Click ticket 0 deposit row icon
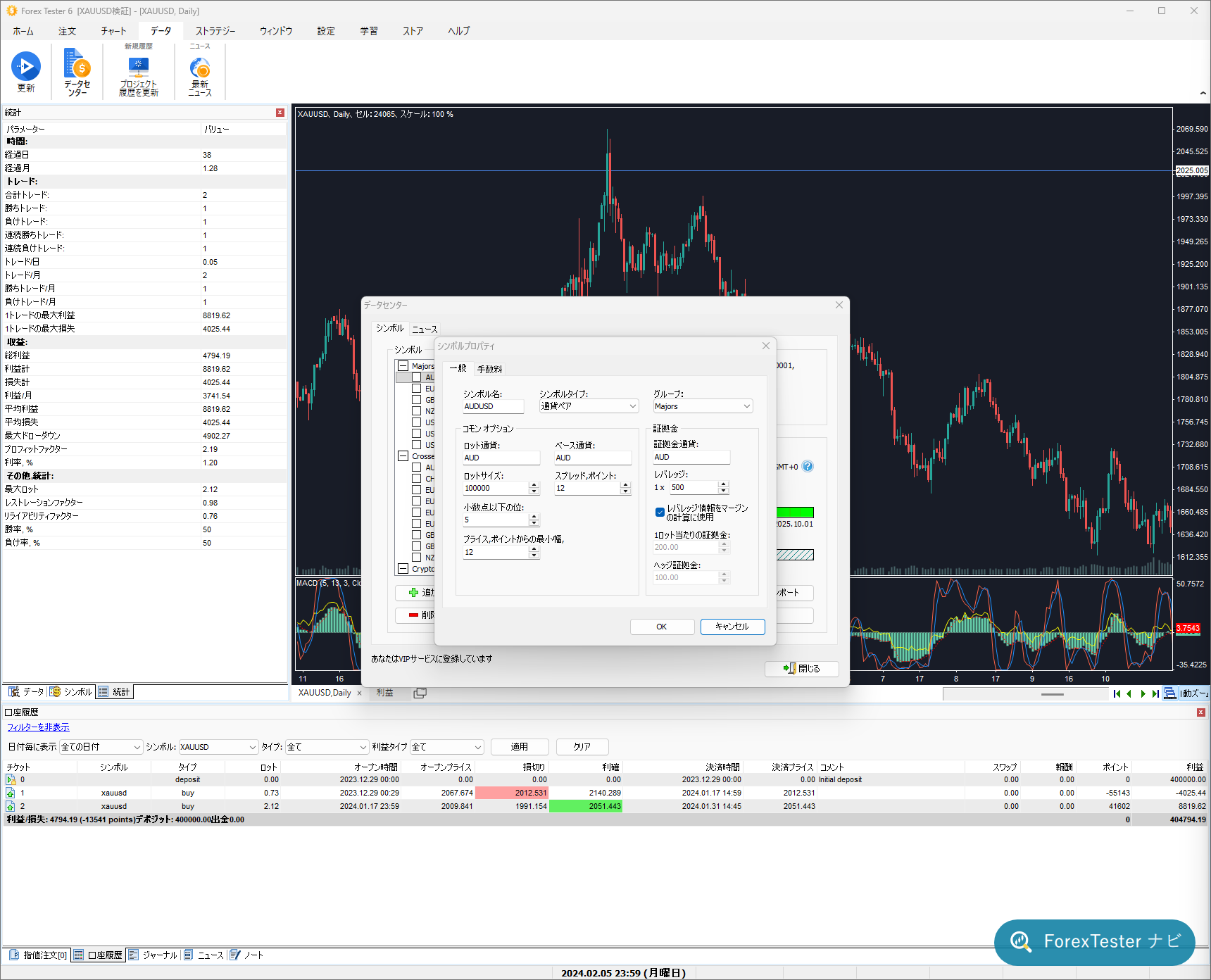Image resolution: width=1211 pixels, height=980 pixels. click(11, 779)
